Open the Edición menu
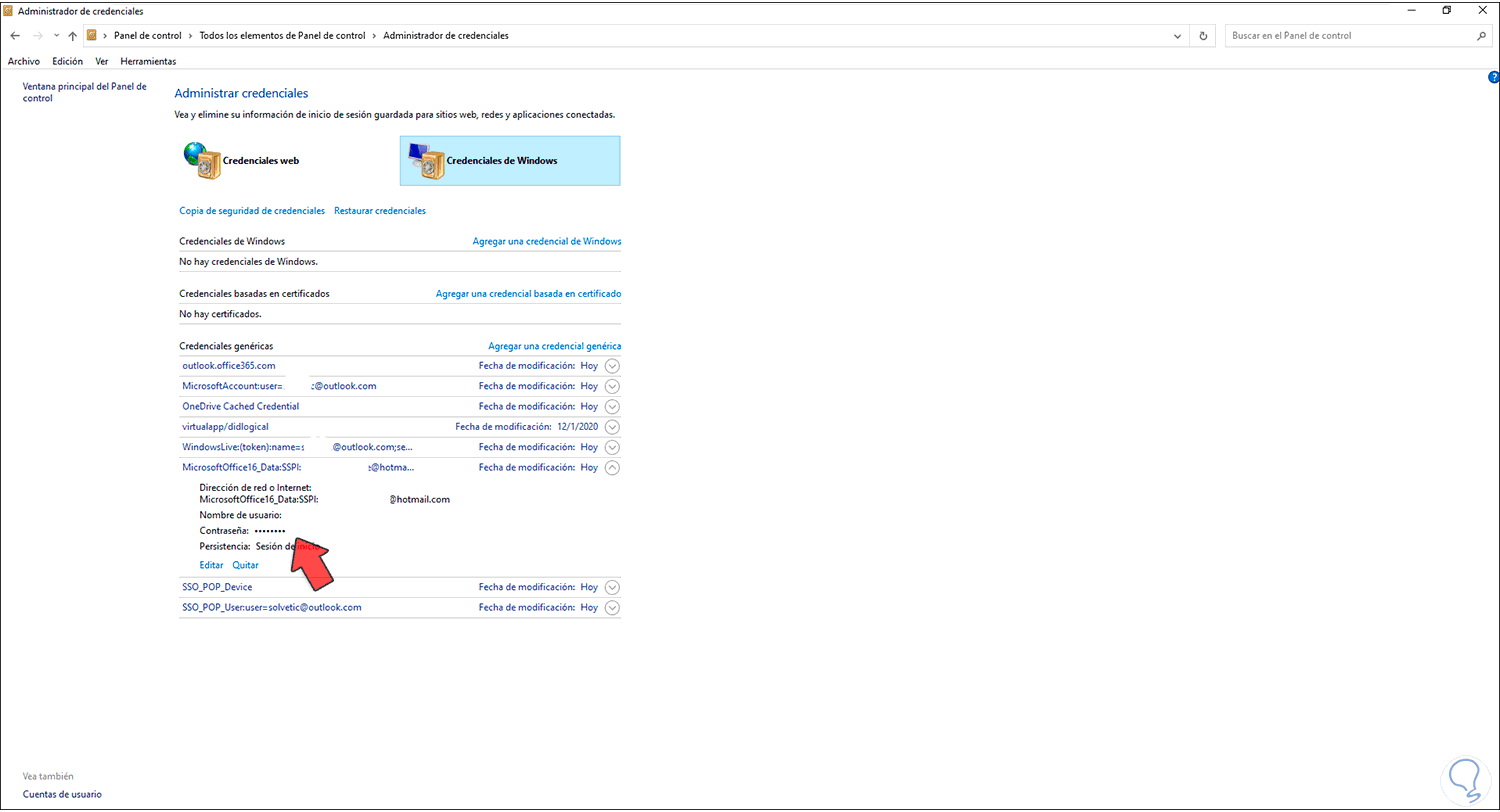 (x=68, y=61)
